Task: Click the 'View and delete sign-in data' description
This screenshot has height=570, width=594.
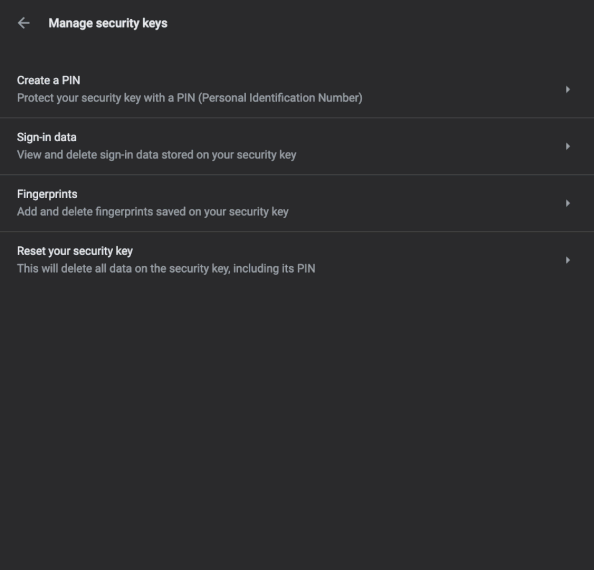Action: tap(156, 155)
